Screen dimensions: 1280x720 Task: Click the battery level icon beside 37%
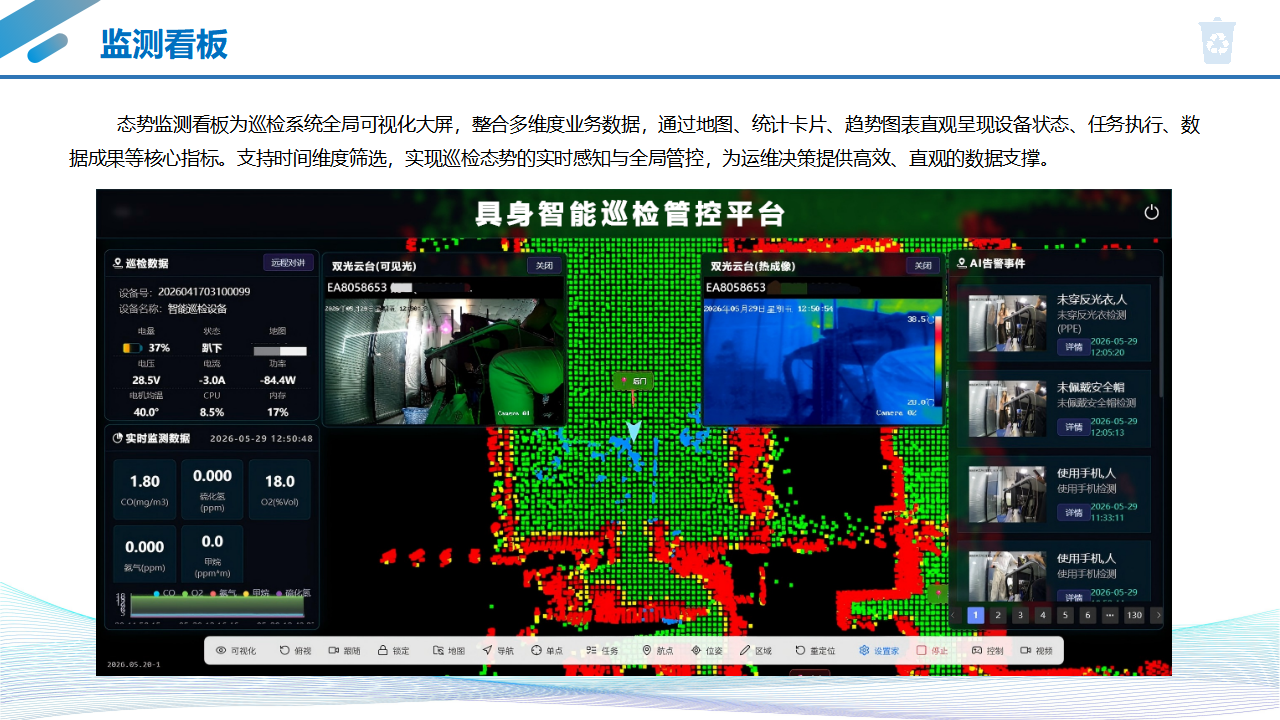tap(133, 348)
